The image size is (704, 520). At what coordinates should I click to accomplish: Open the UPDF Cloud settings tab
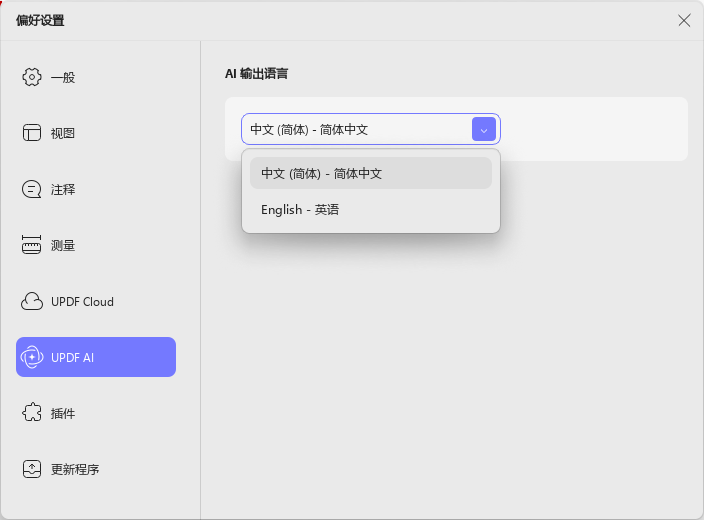click(x=96, y=301)
